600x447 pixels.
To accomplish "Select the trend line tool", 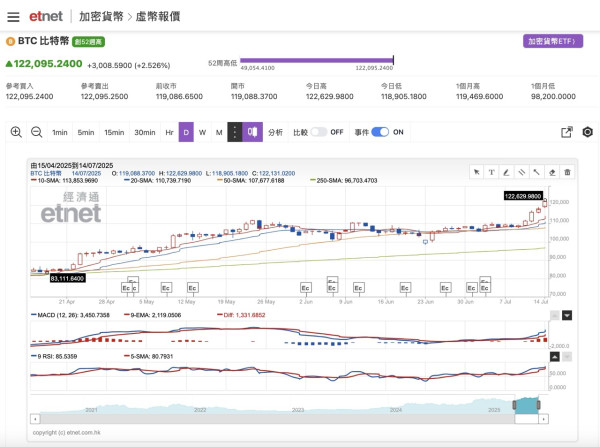I will coord(536,172).
